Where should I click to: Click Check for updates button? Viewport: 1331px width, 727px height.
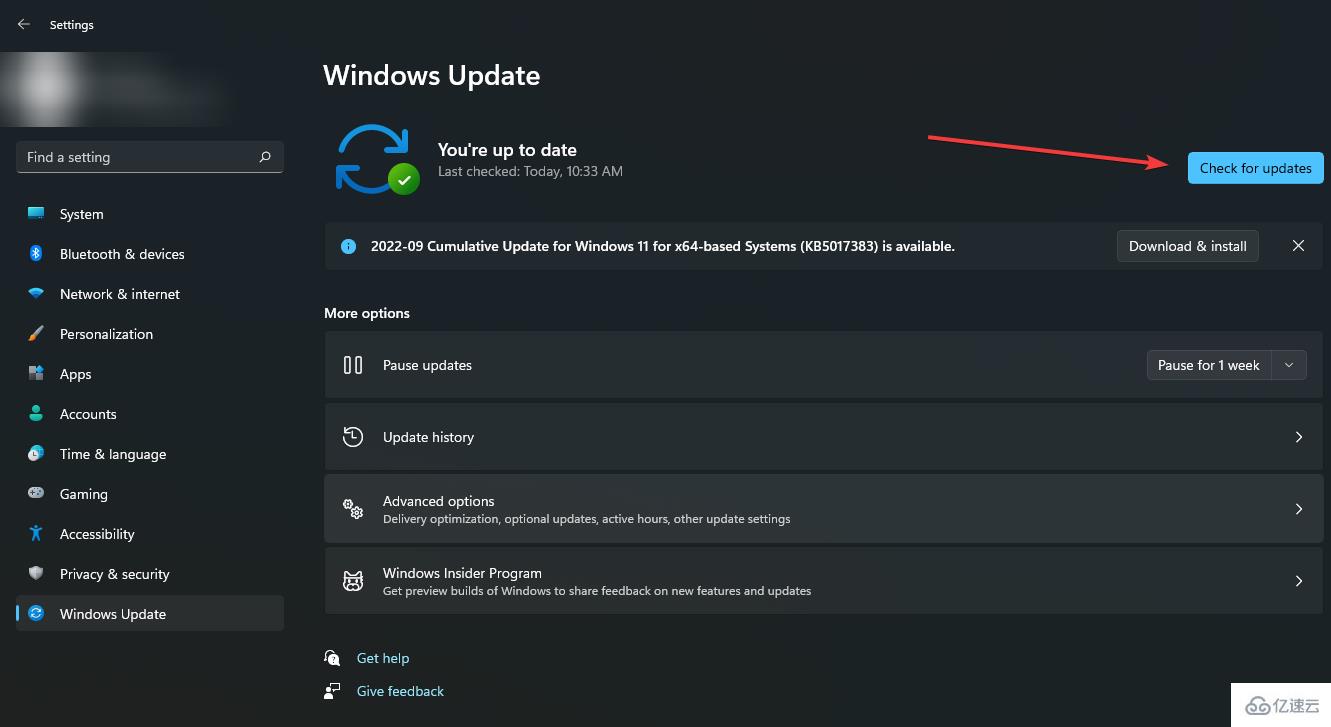[1255, 168]
